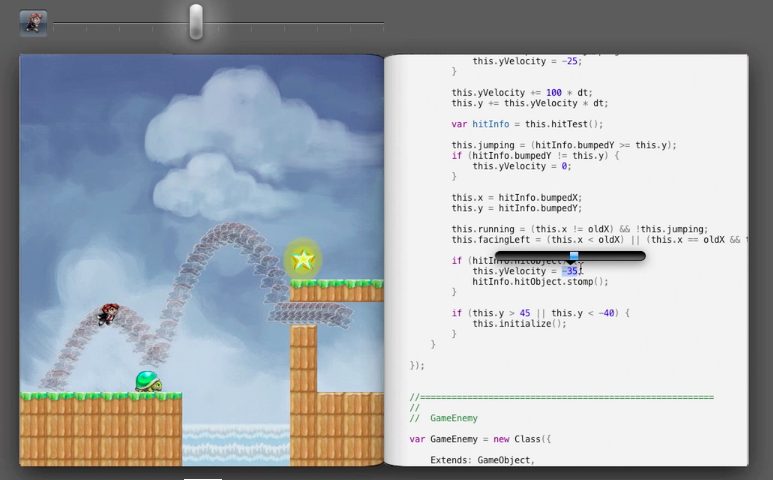Click the yellow star in the game
Image resolution: width=773 pixels, height=480 pixels.
coord(303,259)
